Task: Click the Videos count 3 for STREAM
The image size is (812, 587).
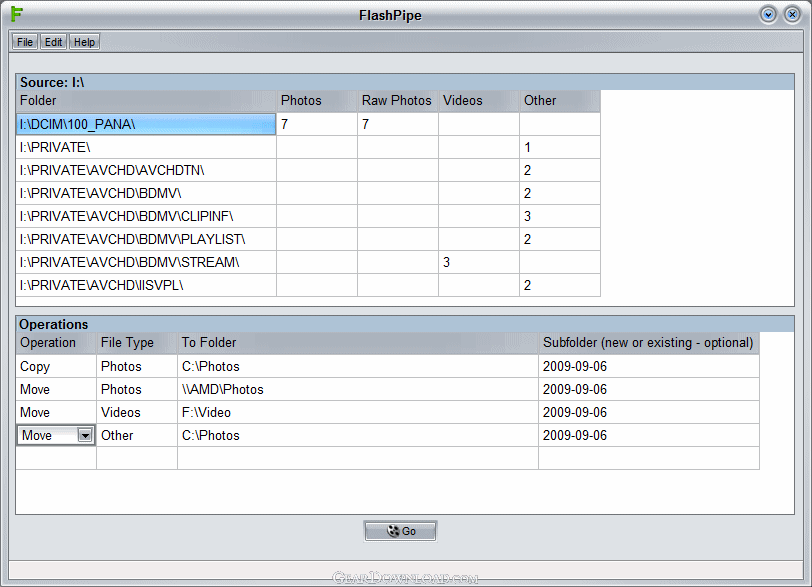Action: pyautogui.click(x=479, y=262)
